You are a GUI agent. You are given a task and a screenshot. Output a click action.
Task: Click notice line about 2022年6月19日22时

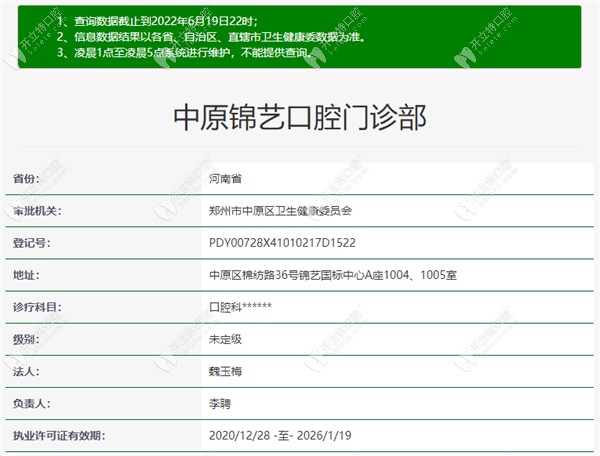[157, 21]
